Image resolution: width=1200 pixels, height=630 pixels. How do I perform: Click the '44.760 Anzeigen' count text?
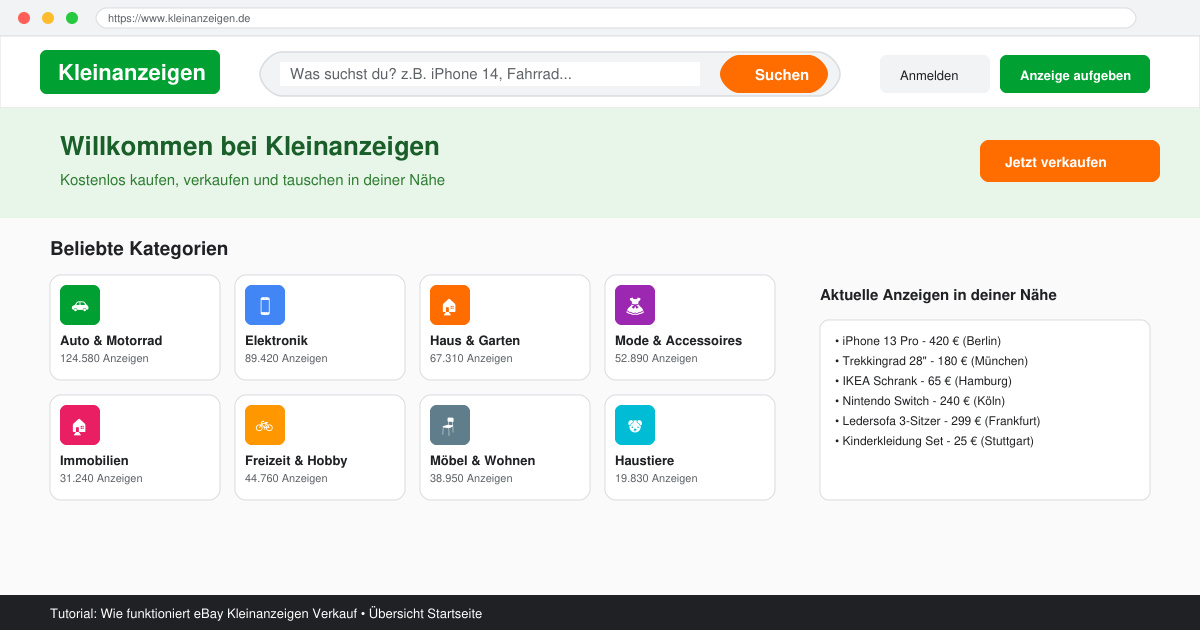click(286, 478)
